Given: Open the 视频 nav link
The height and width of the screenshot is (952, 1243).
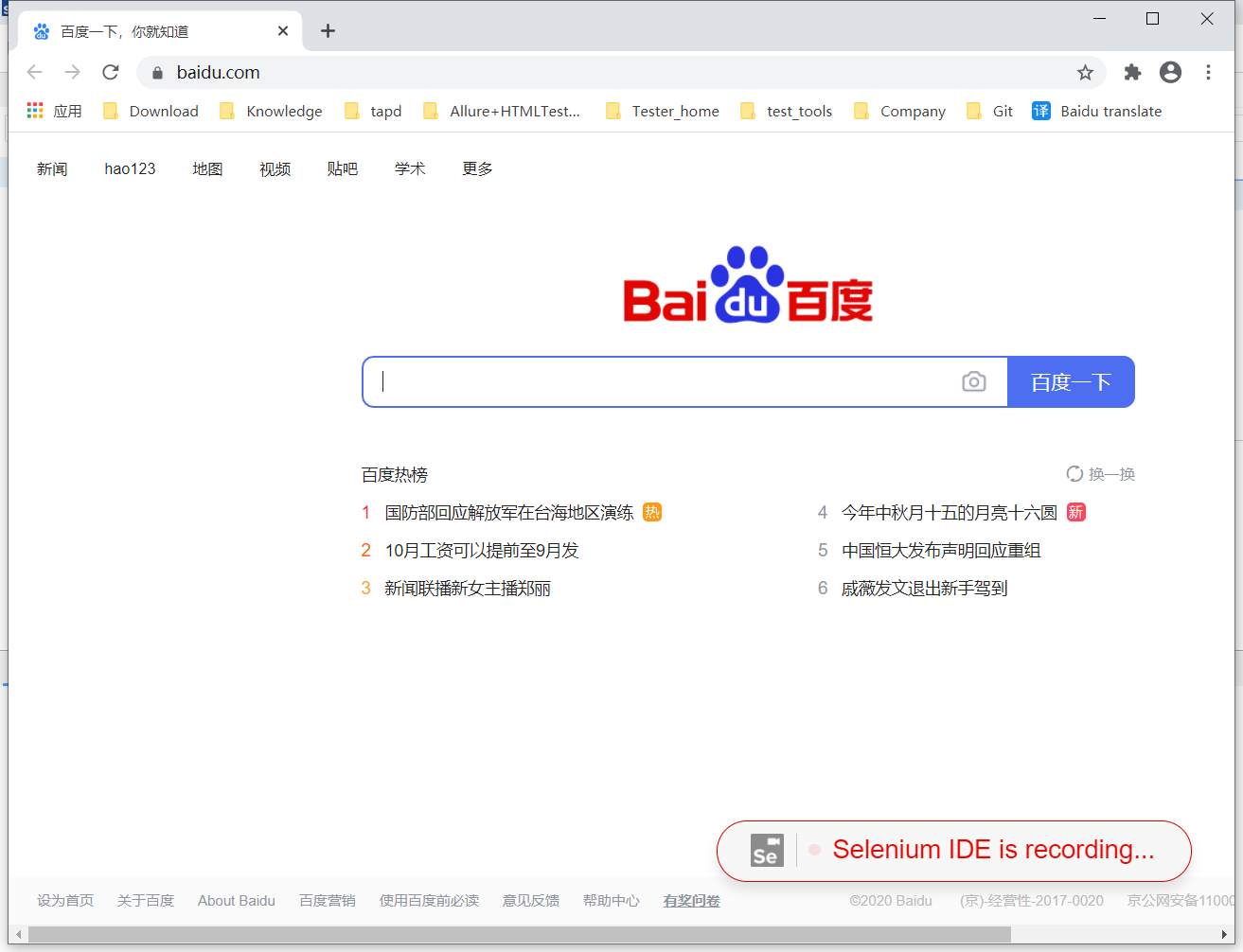Looking at the screenshot, I should click(x=275, y=168).
